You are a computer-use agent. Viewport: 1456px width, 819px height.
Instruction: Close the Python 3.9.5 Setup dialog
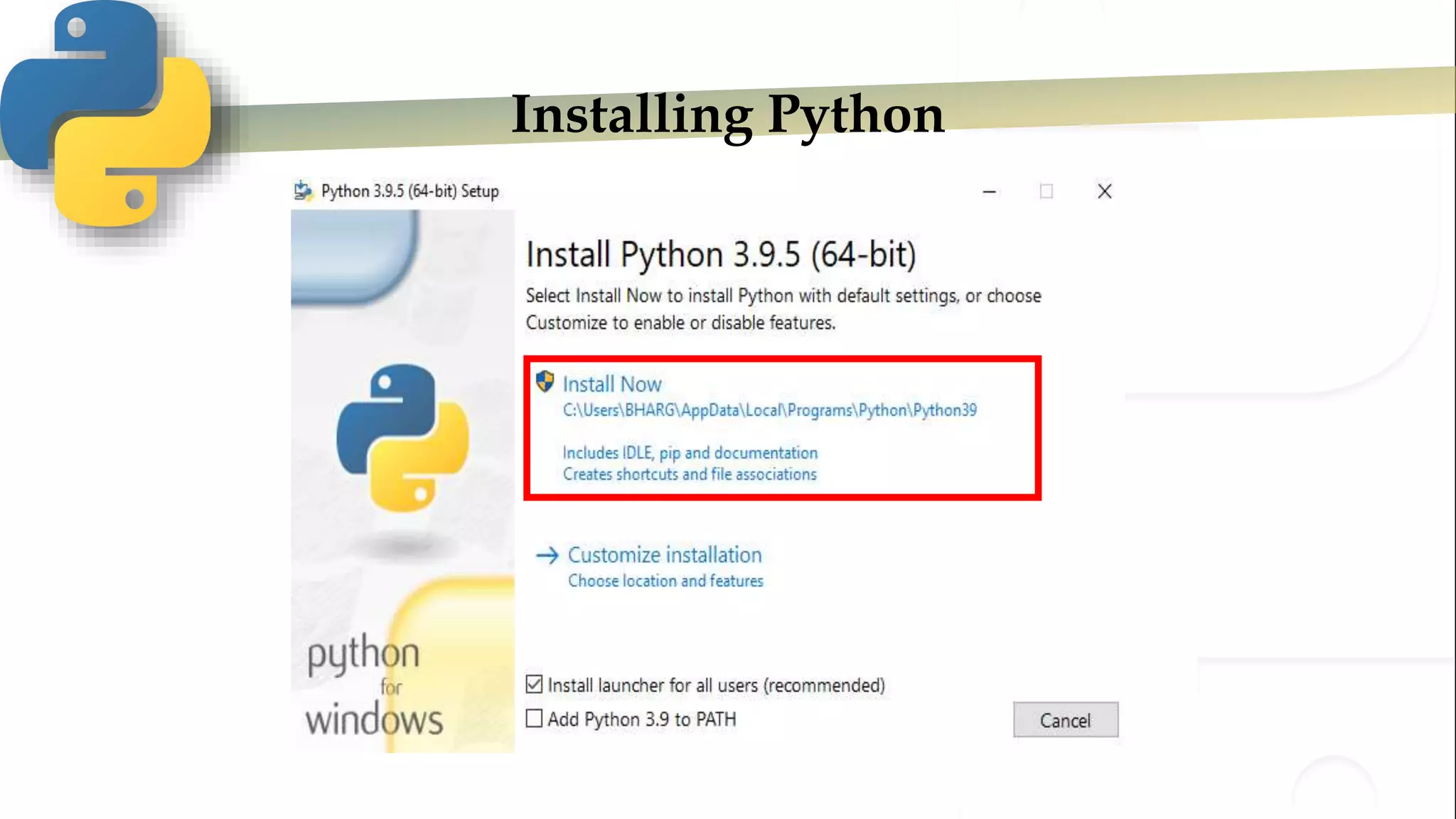coord(1104,191)
